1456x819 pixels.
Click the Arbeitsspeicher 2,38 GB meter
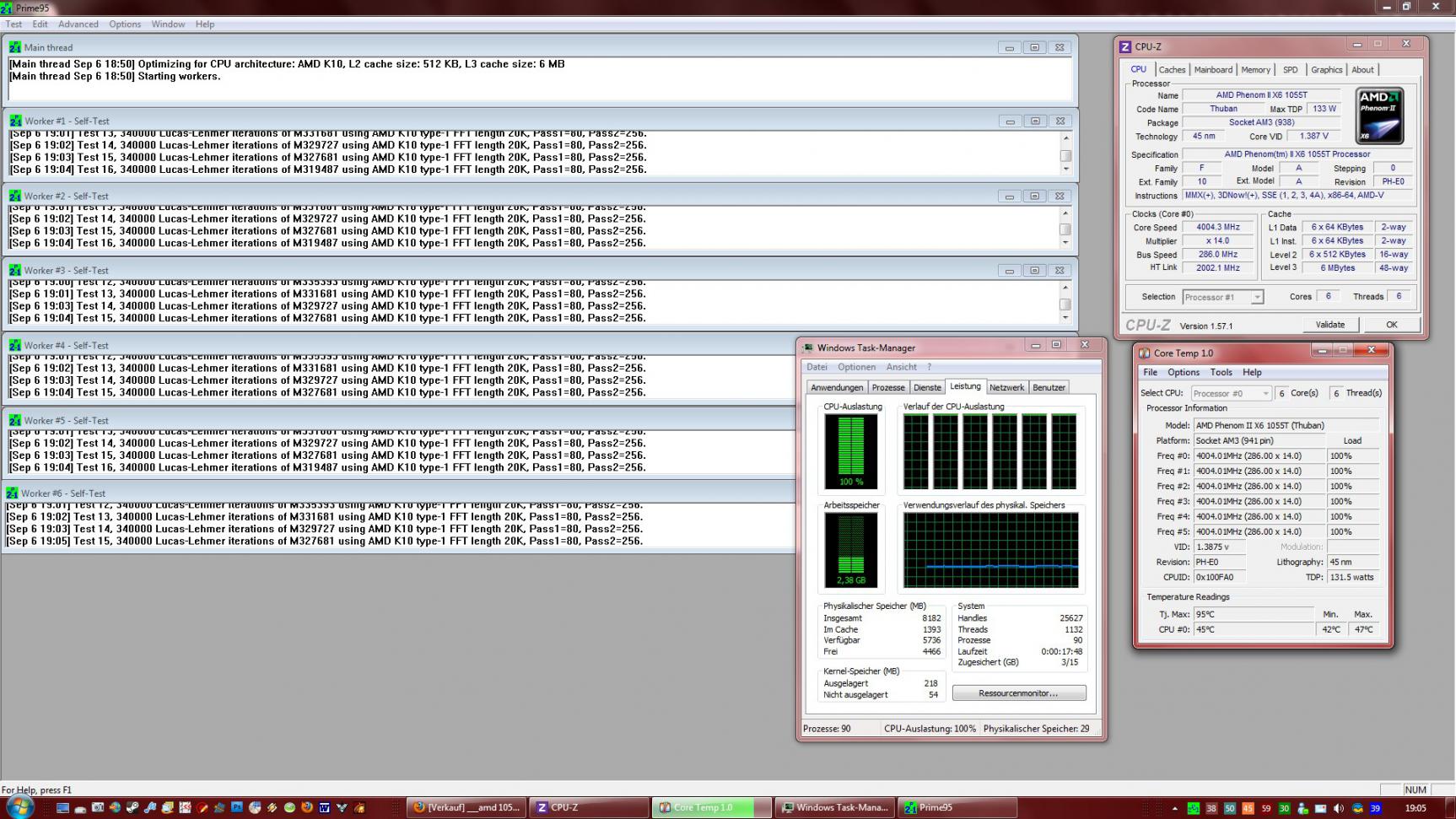pos(851,550)
